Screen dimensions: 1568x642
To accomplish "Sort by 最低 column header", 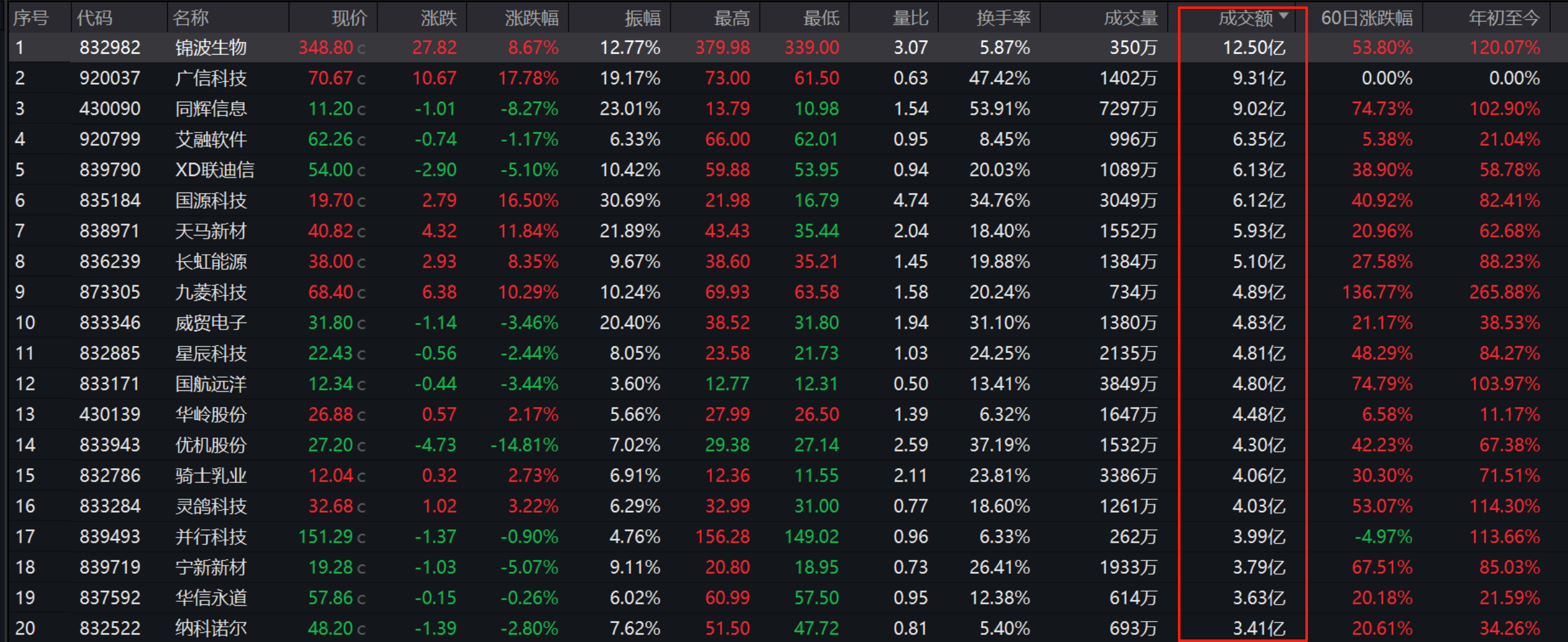I will pos(821,18).
